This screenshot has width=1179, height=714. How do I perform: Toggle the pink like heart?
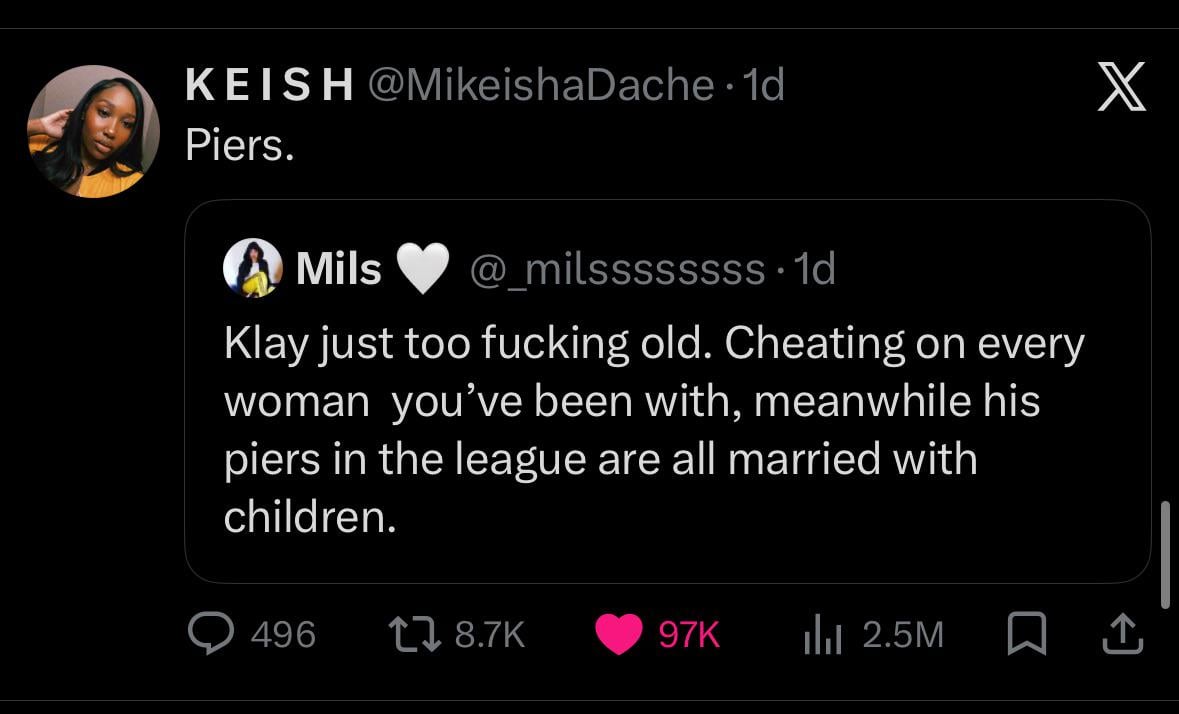coord(619,634)
